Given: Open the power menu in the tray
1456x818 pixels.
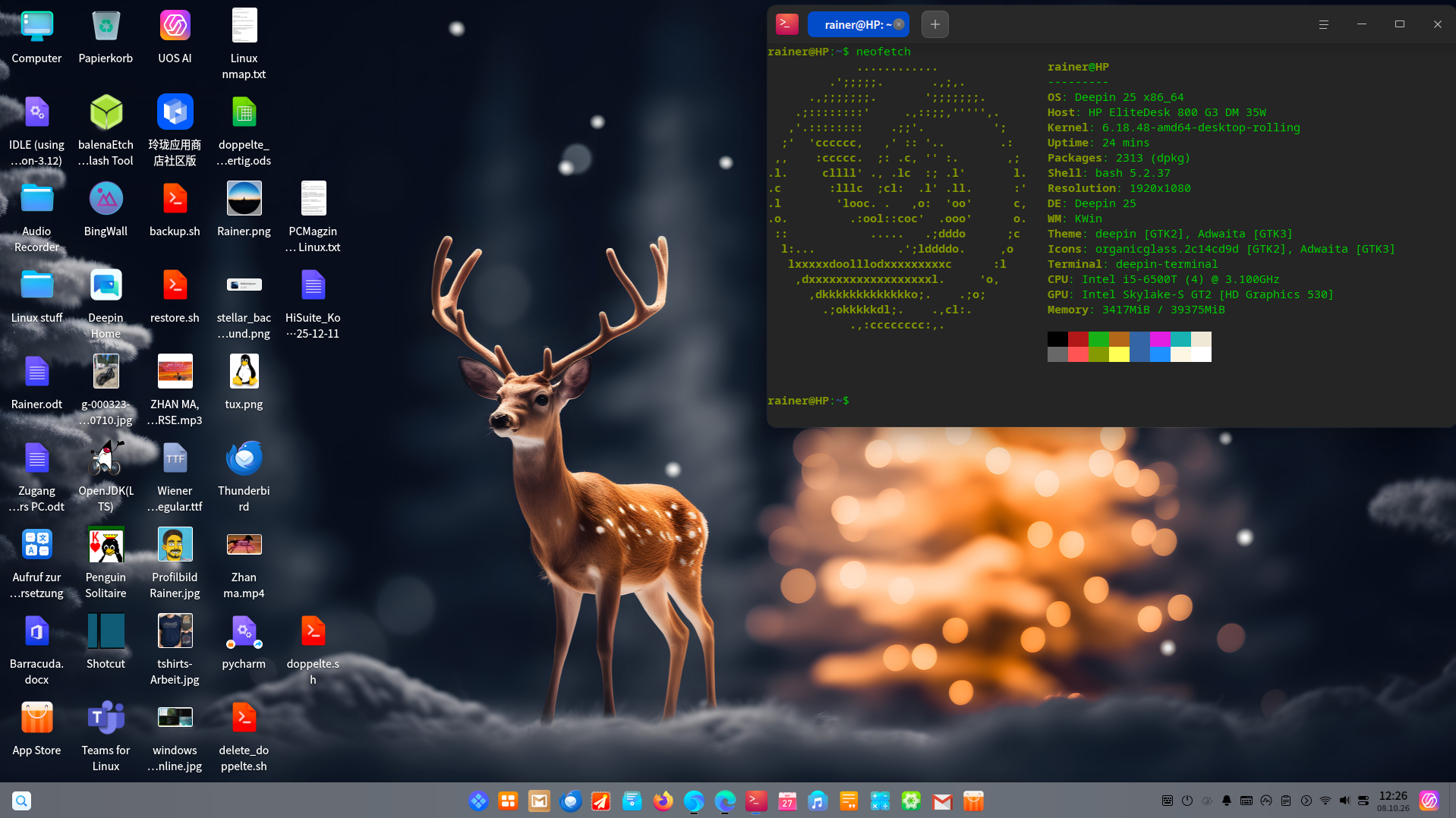Looking at the screenshot, I should coord(1187,801).
